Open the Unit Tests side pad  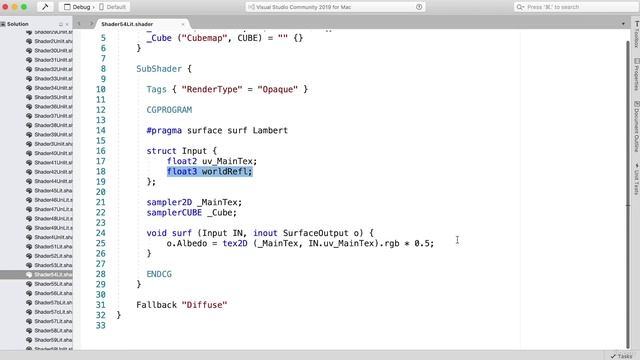coord(636,179)
